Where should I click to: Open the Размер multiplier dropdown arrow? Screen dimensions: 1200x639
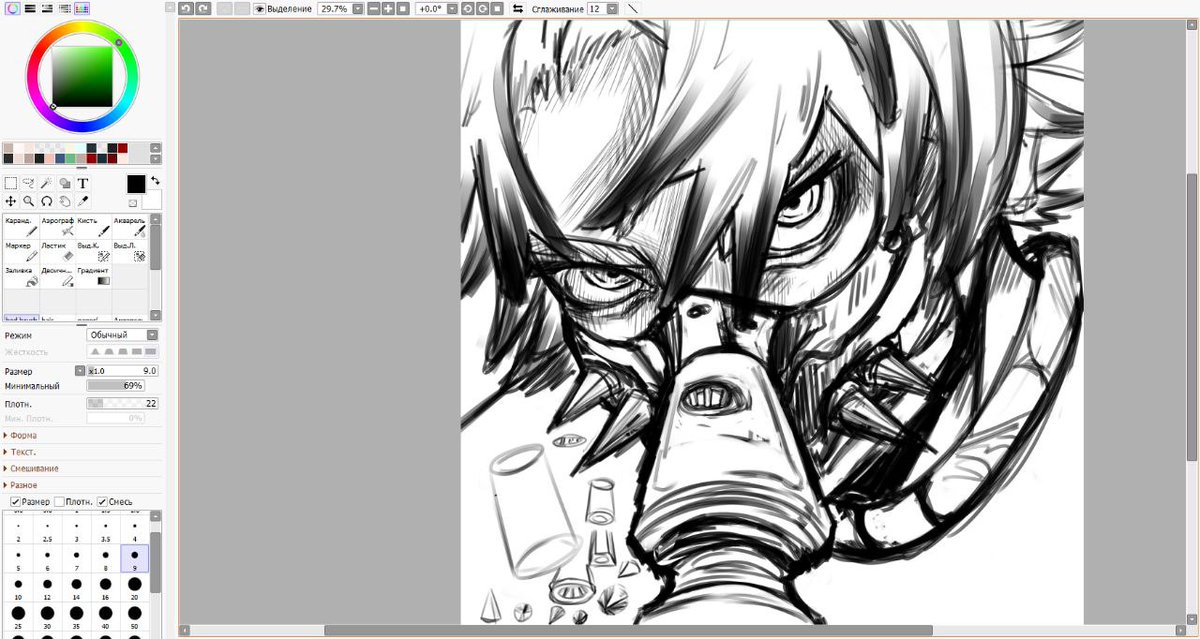(81, 371)
